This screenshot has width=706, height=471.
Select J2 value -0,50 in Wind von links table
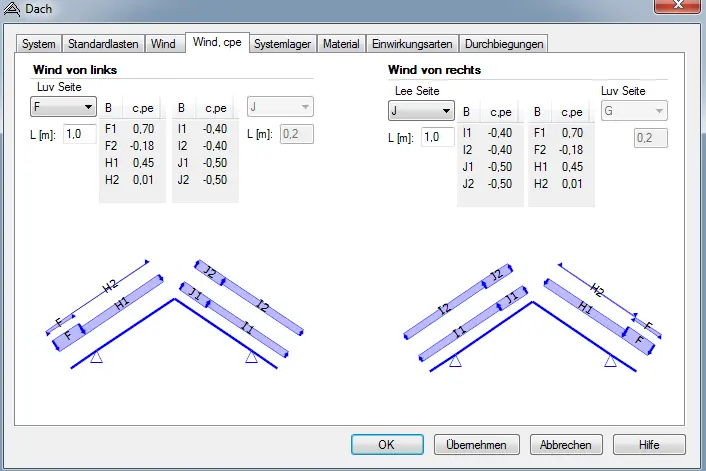[x=215, y=180]
